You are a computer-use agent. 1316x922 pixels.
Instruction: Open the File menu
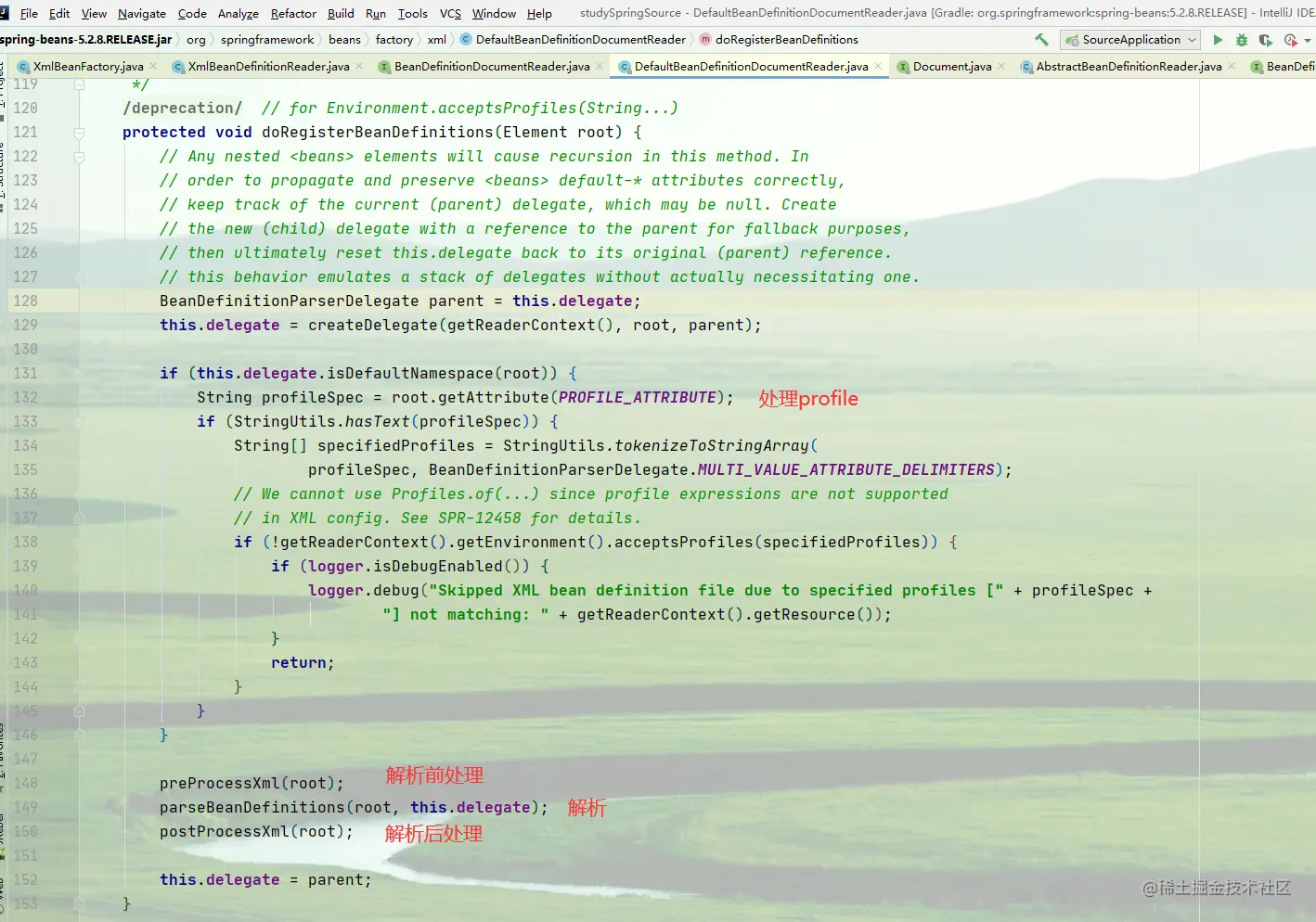pos(29,14)
